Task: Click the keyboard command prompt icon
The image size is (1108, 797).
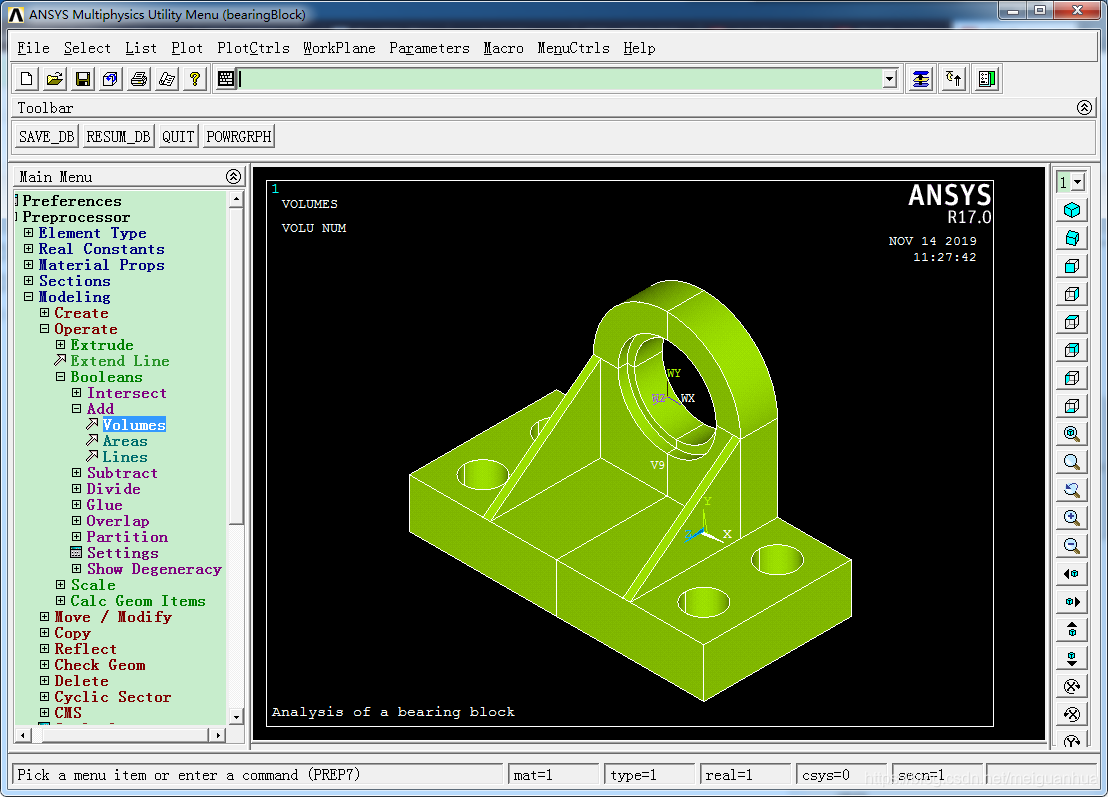Action: click(225, 79)
